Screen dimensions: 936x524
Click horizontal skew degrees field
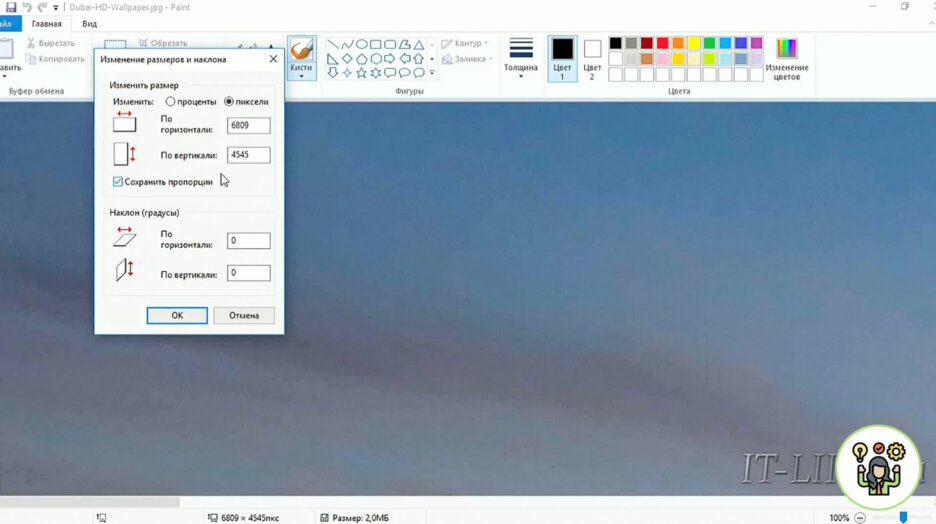[x=248, y=241]
